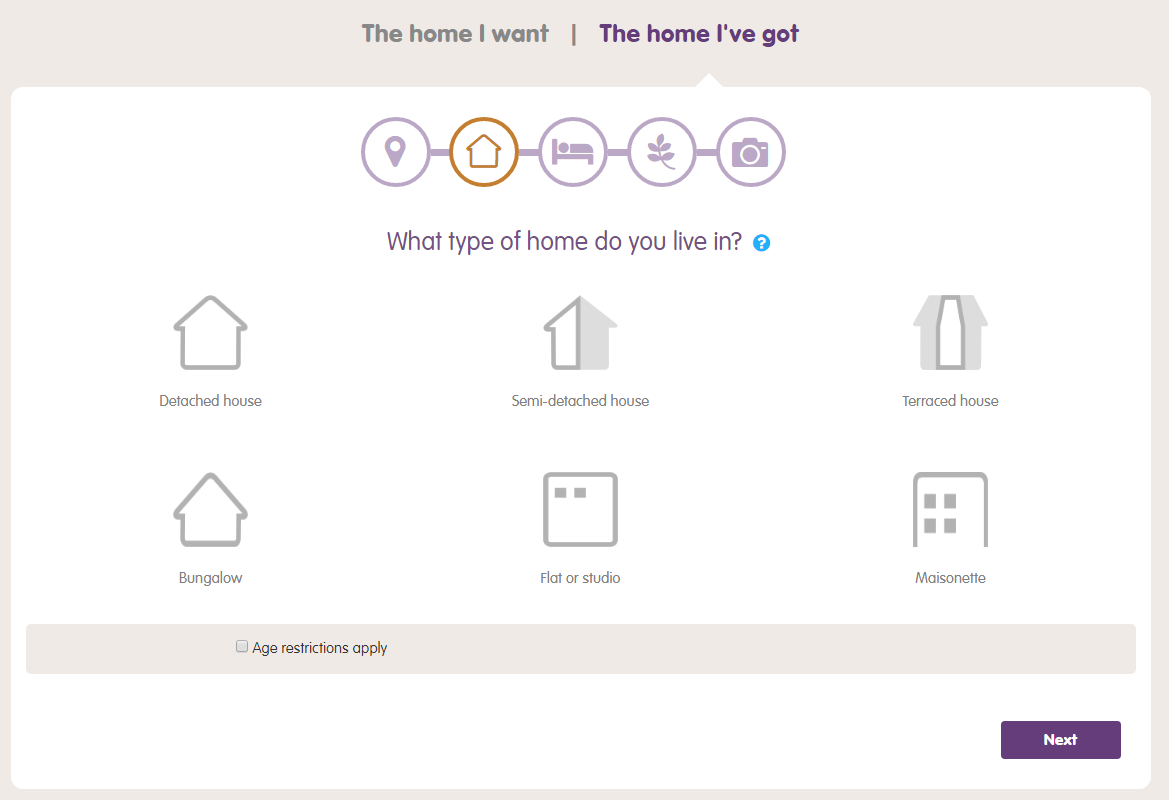1169x800 pixels.
Task: Jump to the camera photo step
Action: (x=750, y=152)
